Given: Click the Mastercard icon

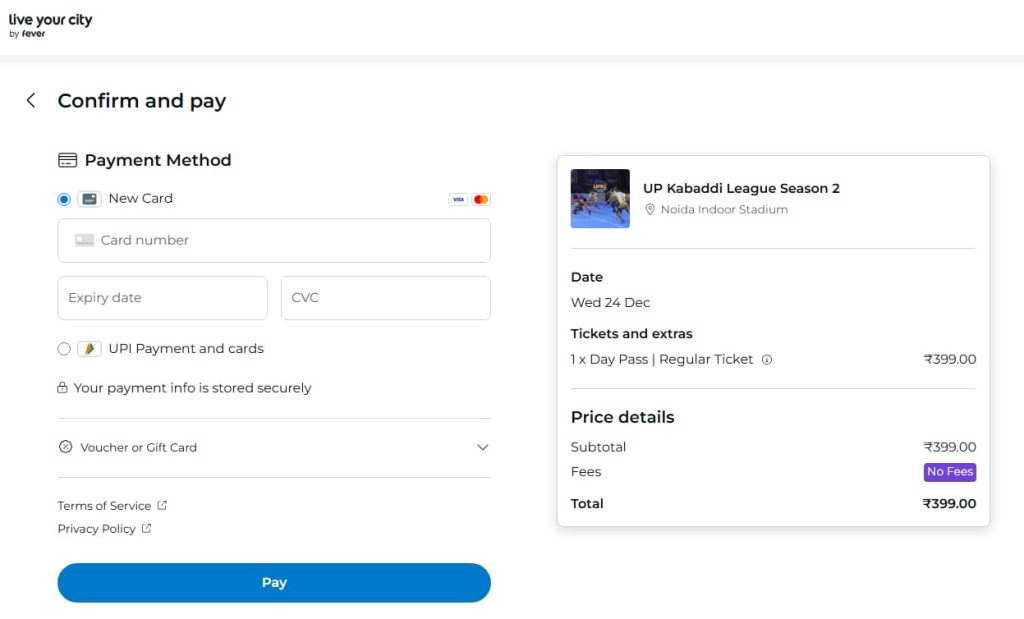Looking at the screenshot, I should point(481,199).
